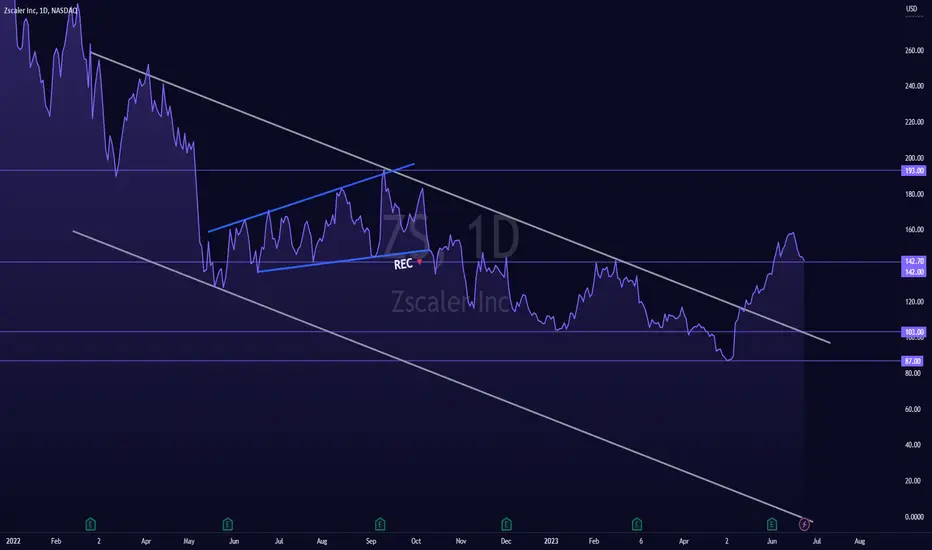The height and width of the screenshot is (550, 932).
Task: Click the earnings E marker above Dec label
Action: point(506,524)
